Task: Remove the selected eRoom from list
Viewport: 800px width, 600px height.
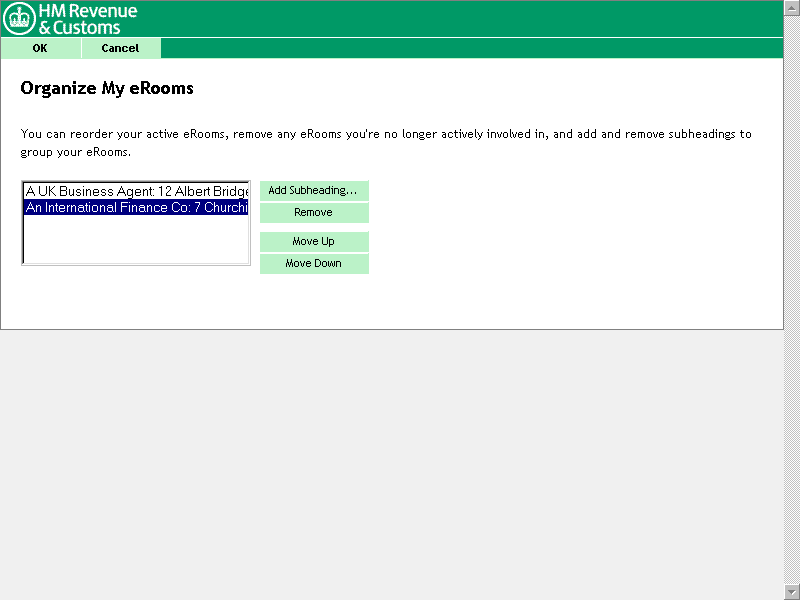Action: point(314,213)
